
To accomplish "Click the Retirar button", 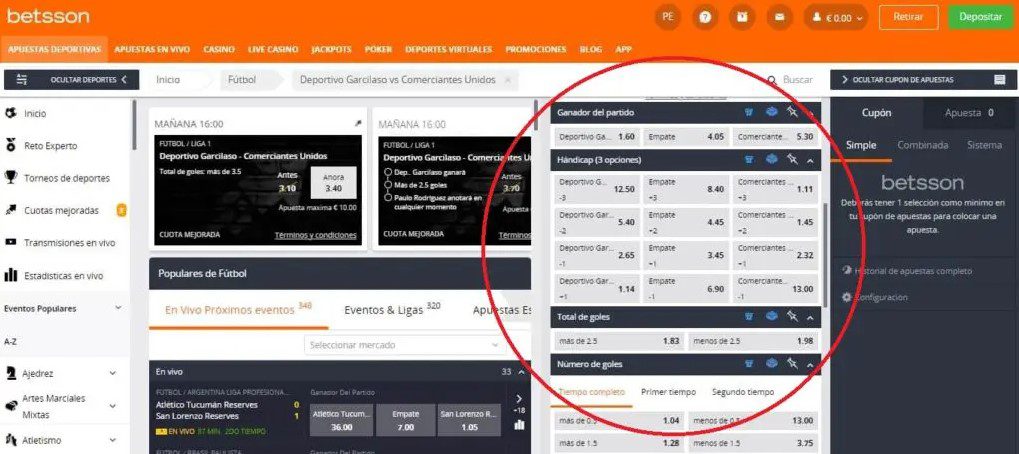I will [x=909, y=18].
